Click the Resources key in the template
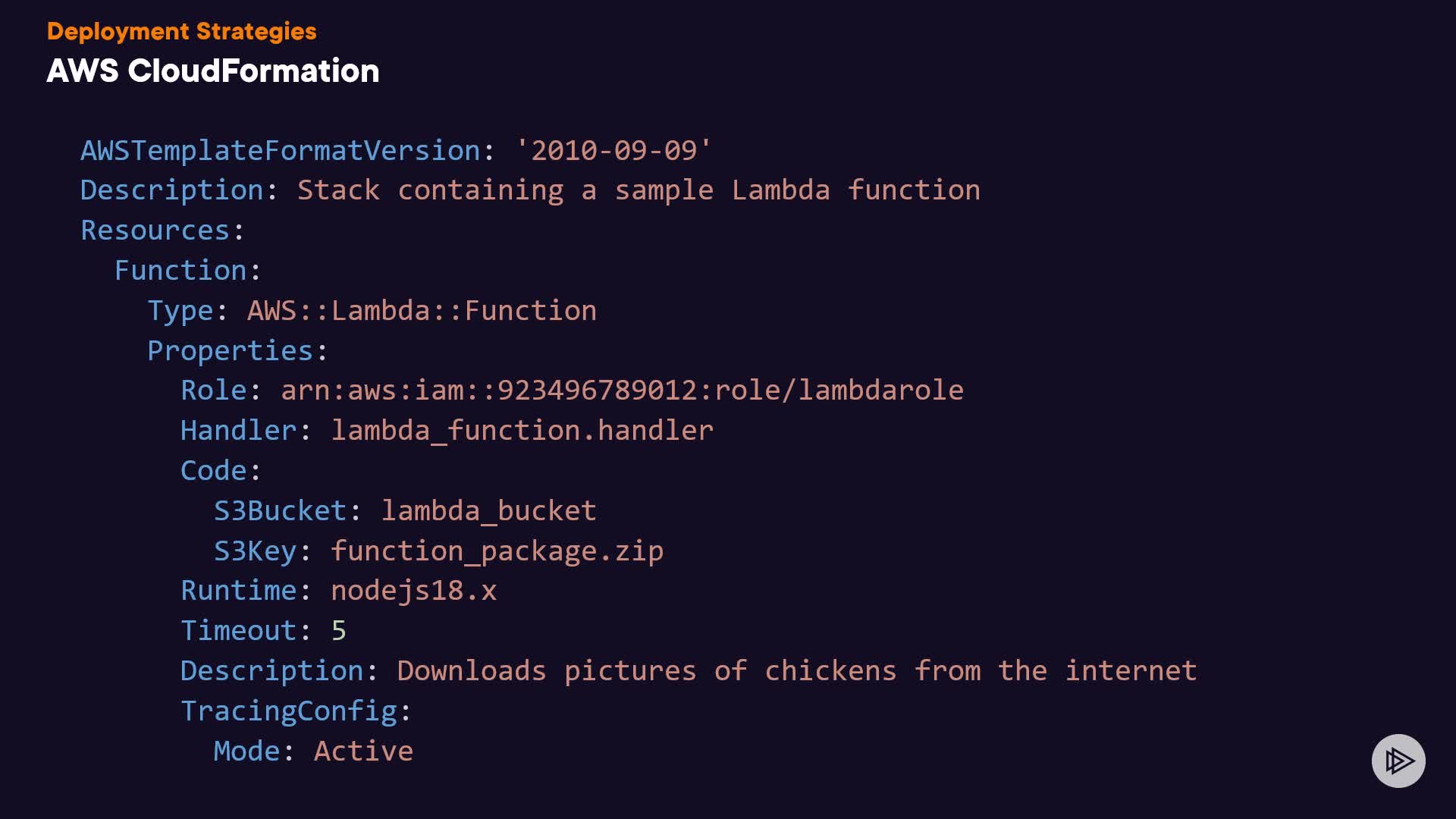Image resolution: width=1456 pixels, height=819 pixels. coord(155,230)
